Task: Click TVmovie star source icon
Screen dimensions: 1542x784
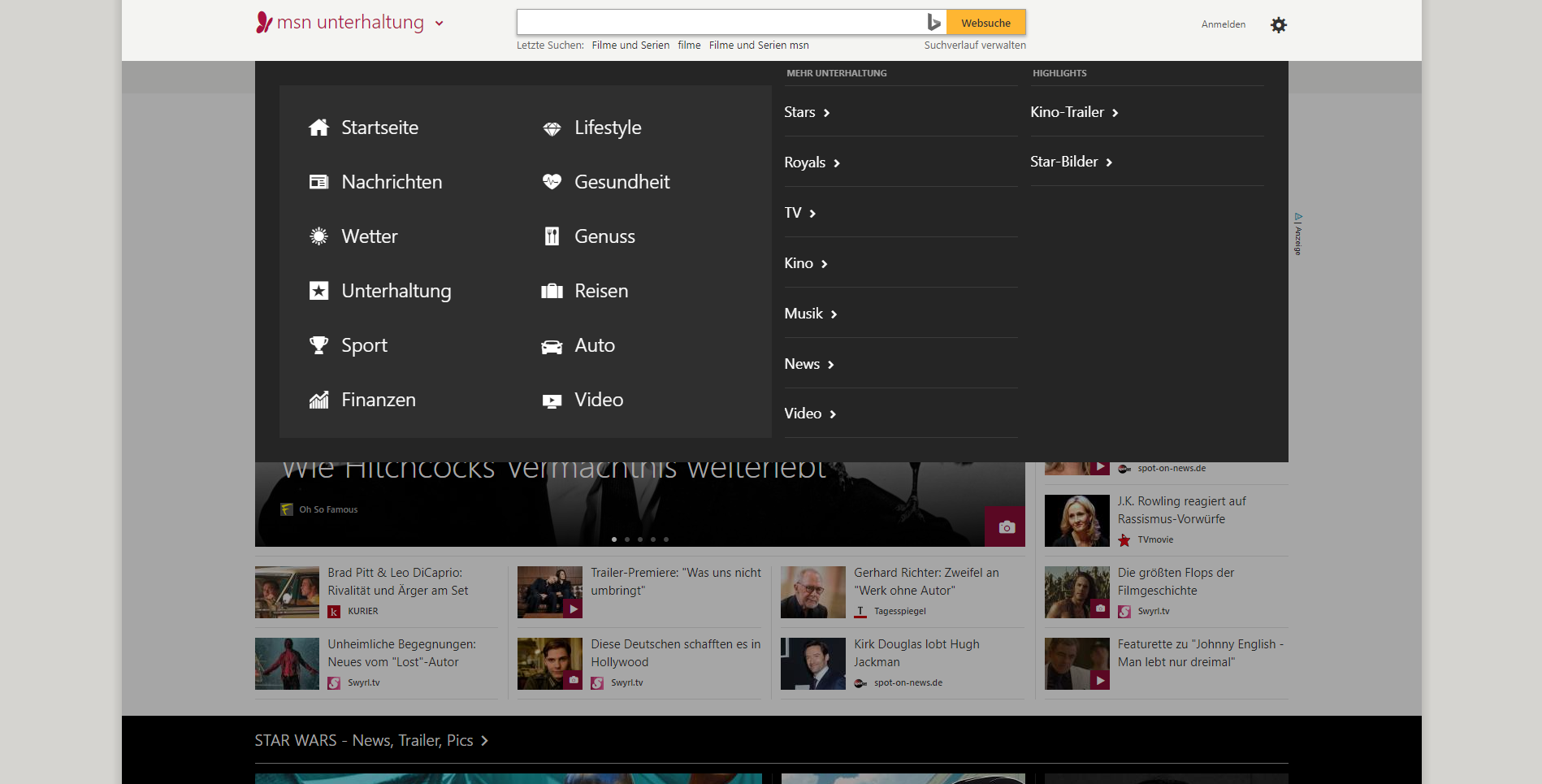Action: click(x=1124, y=540)
